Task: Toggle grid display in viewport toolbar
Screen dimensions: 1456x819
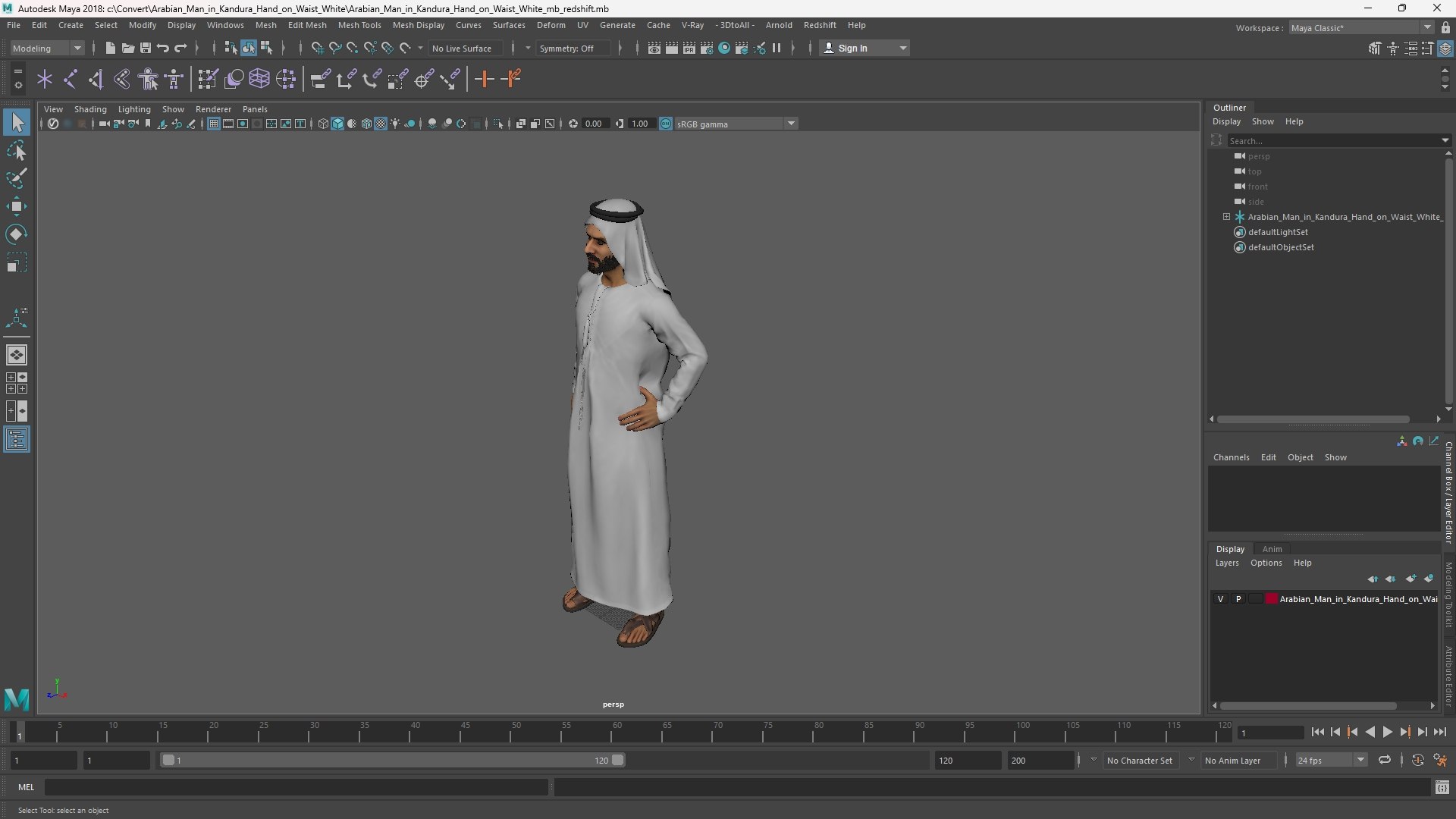Action: (x=214, y=124)
